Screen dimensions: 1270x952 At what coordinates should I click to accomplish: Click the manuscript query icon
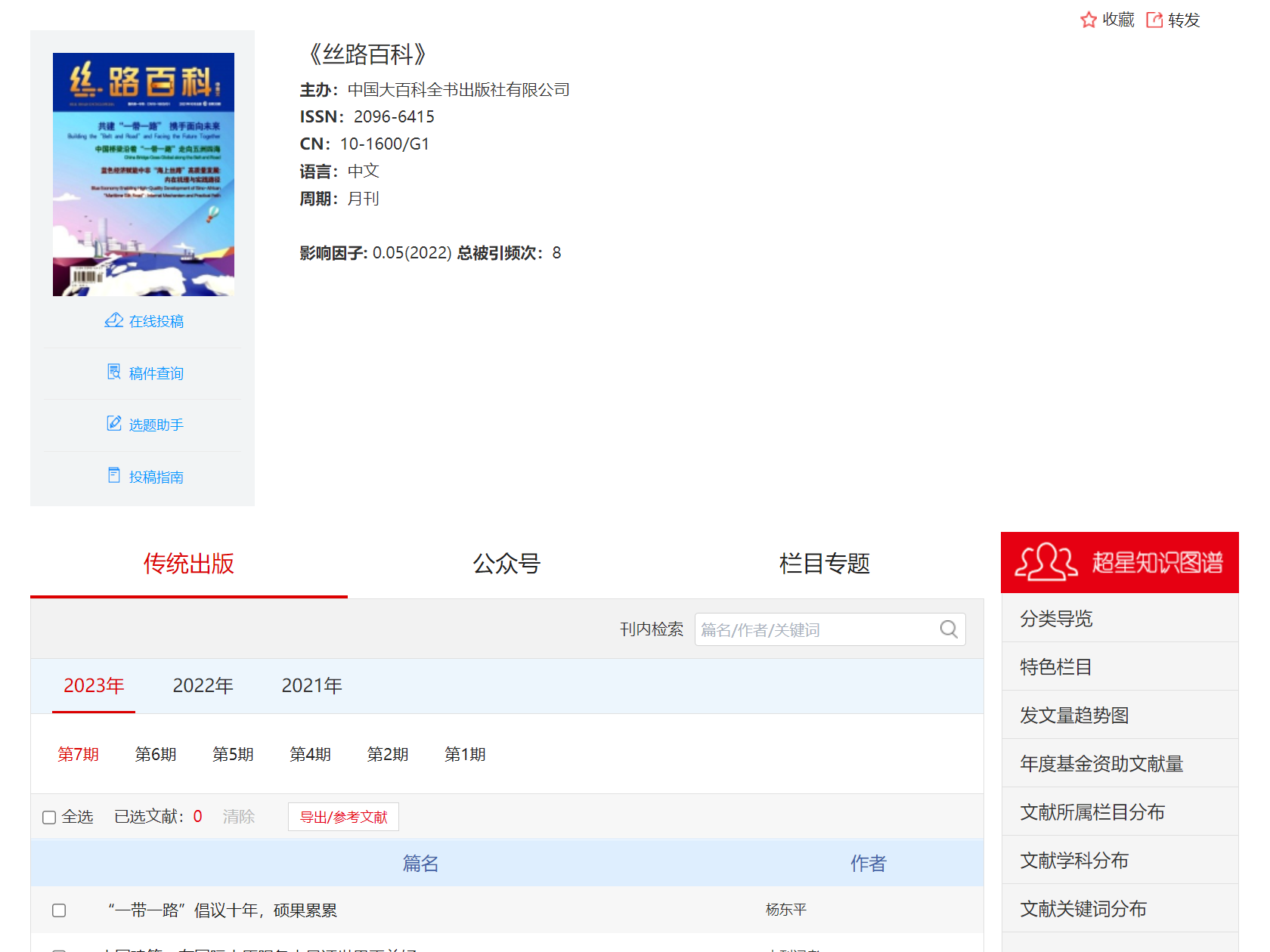pos(114,372)
